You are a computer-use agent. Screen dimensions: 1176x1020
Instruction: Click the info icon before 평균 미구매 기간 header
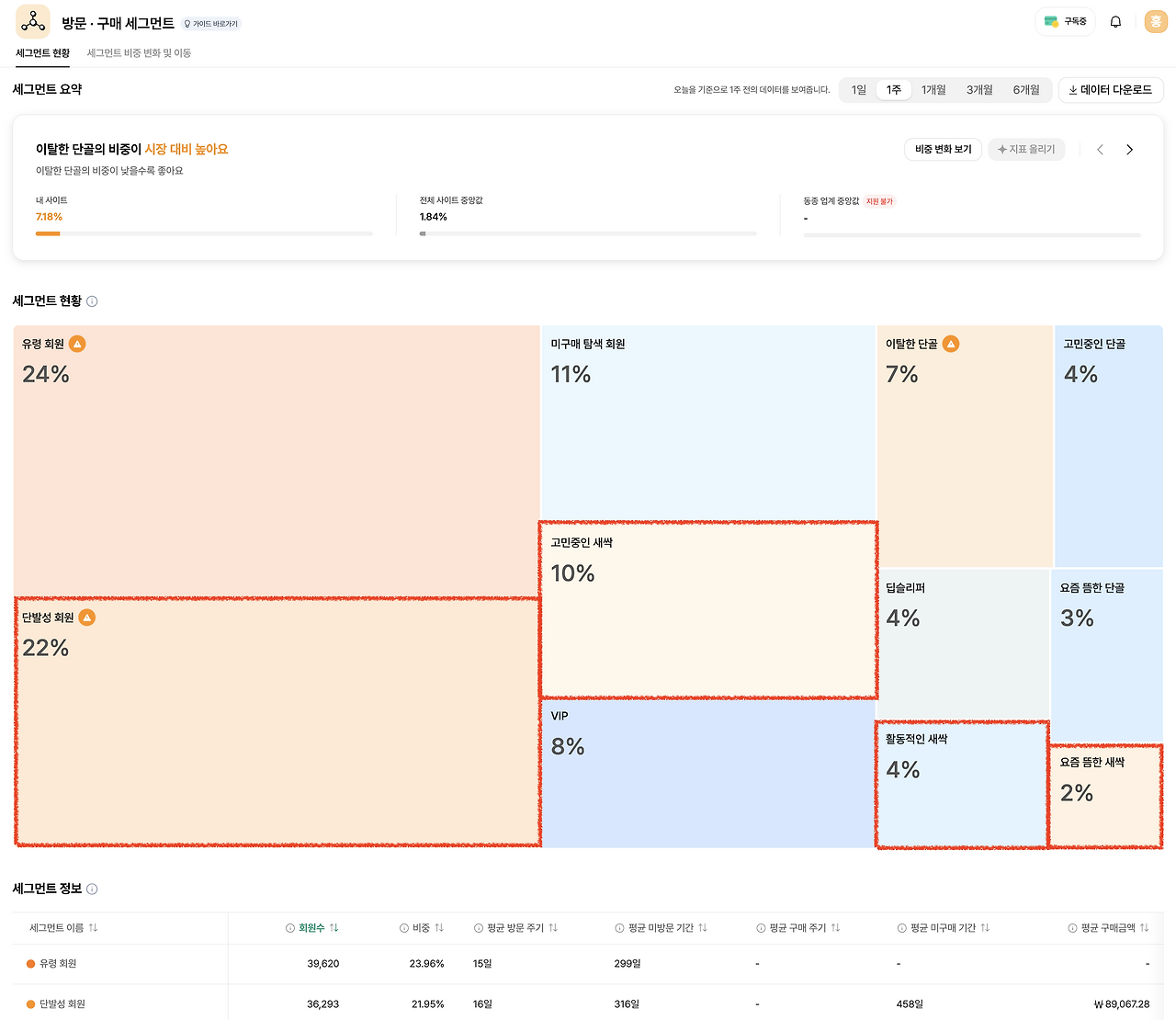pos(902,928)
